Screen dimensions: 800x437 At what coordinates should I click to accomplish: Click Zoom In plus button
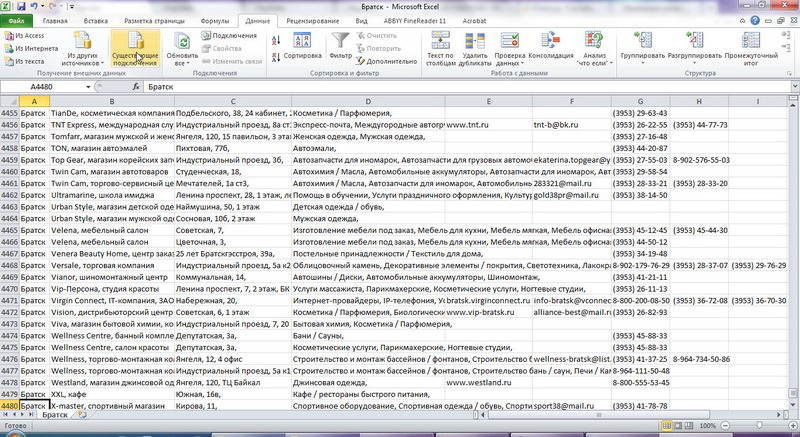[x=794, y=425]
